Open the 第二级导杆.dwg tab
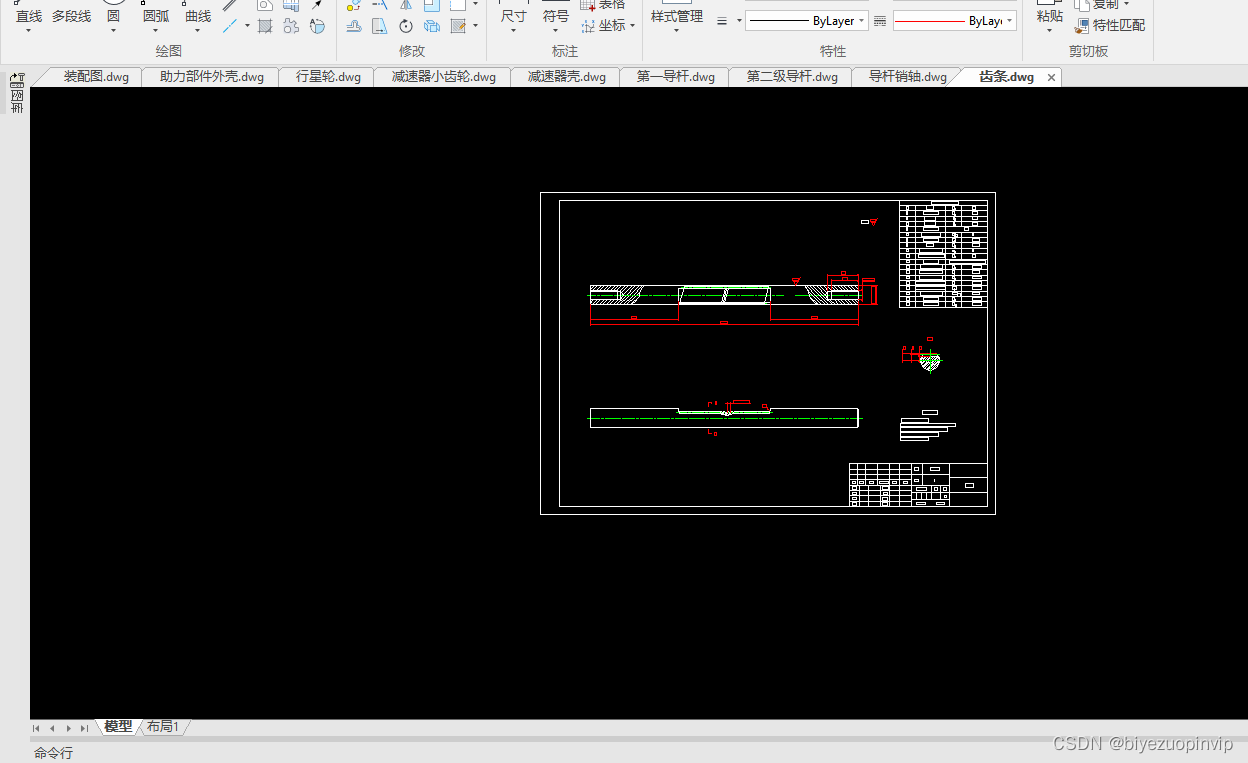This screenshot has width=1248, height=763. [792, 77]
